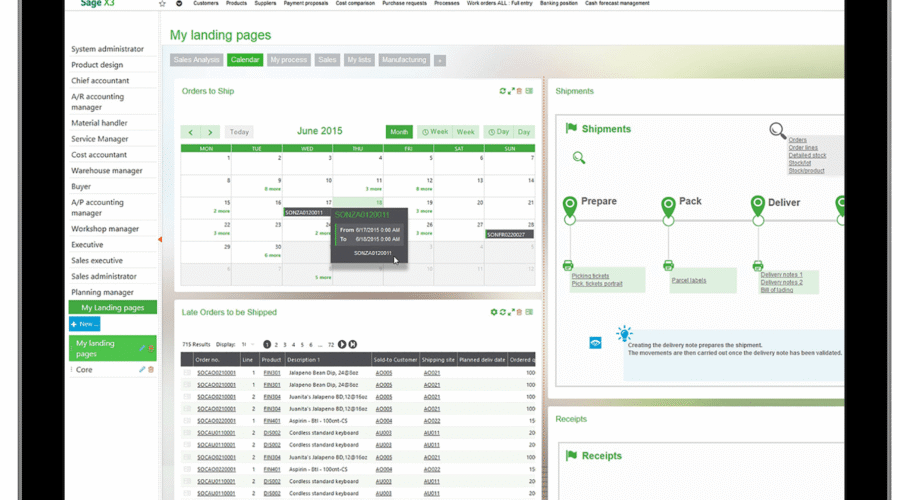
Task: Click printer icon above Parcel labels
Action: click(x=668, y=265)
